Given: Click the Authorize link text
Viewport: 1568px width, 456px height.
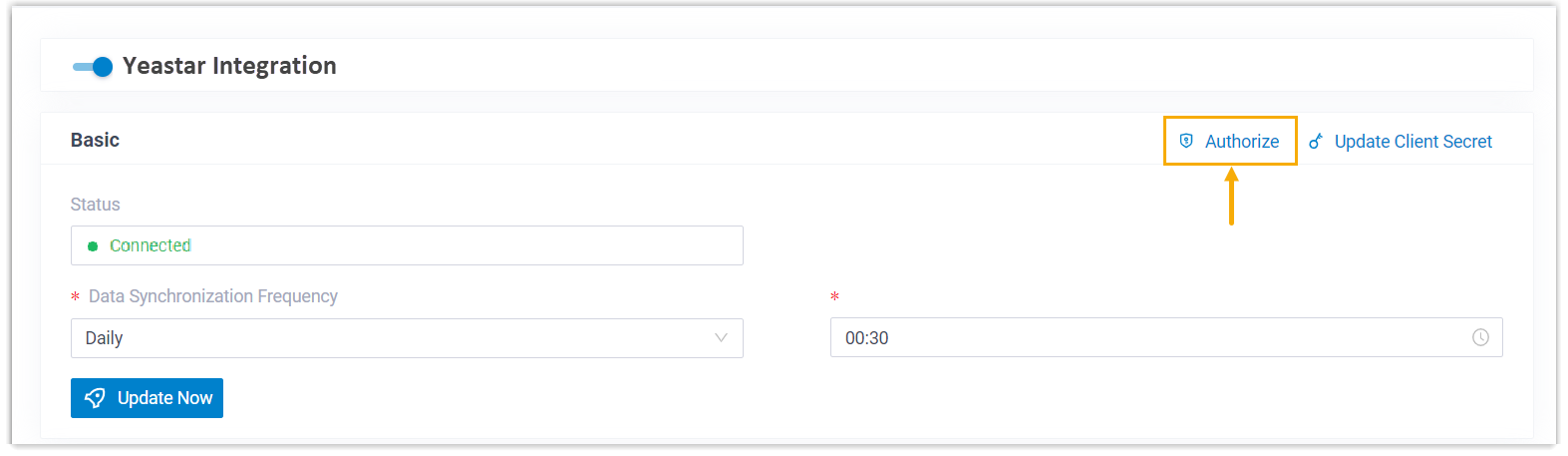Looking at the screenshot, I should [1241, 142].
